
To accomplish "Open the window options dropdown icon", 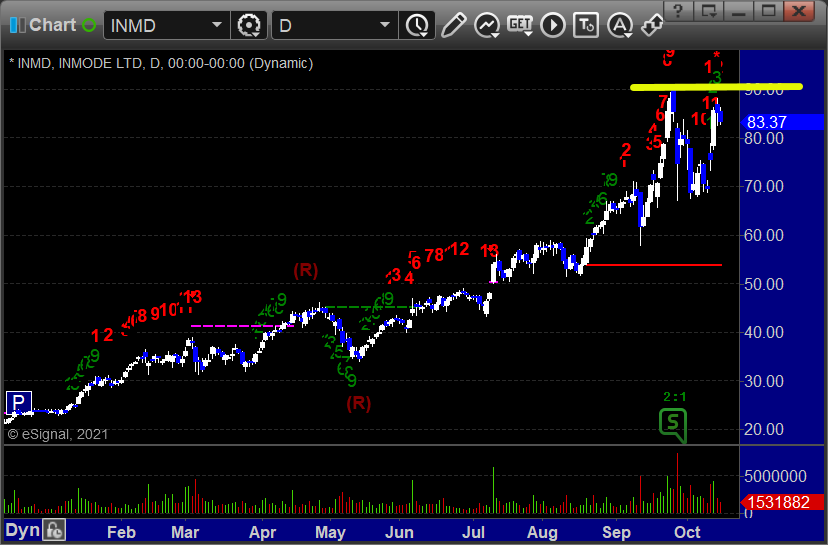I will point(709,11).
